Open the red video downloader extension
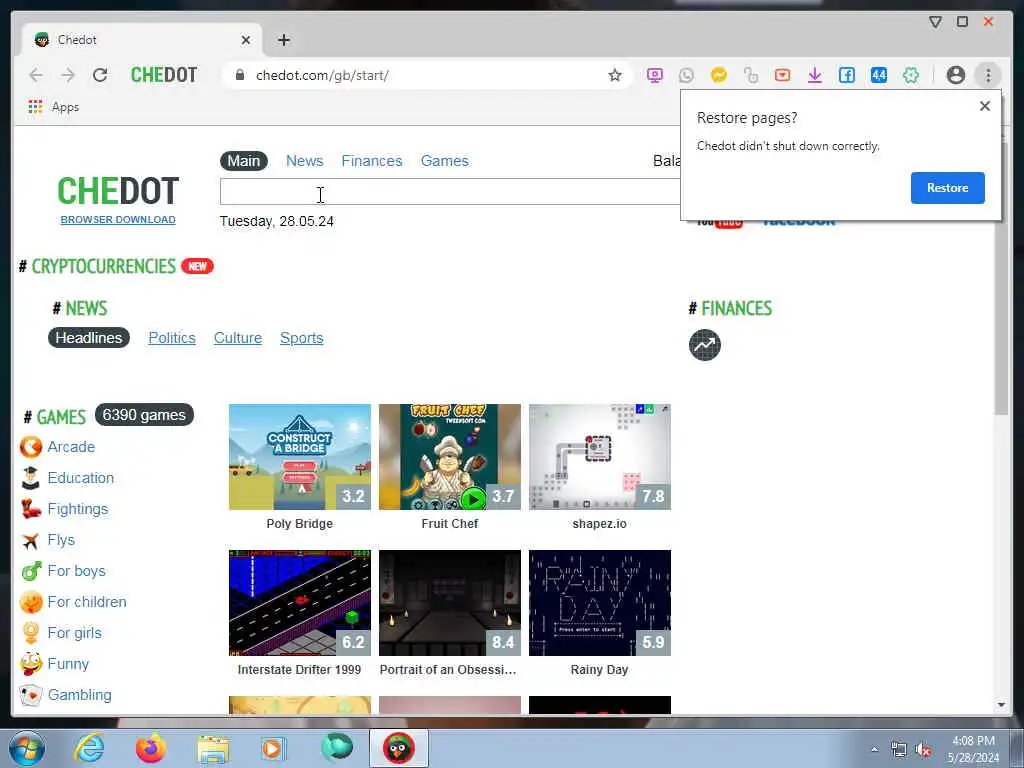Screen dimensions: 1024x768 point(782,75)
